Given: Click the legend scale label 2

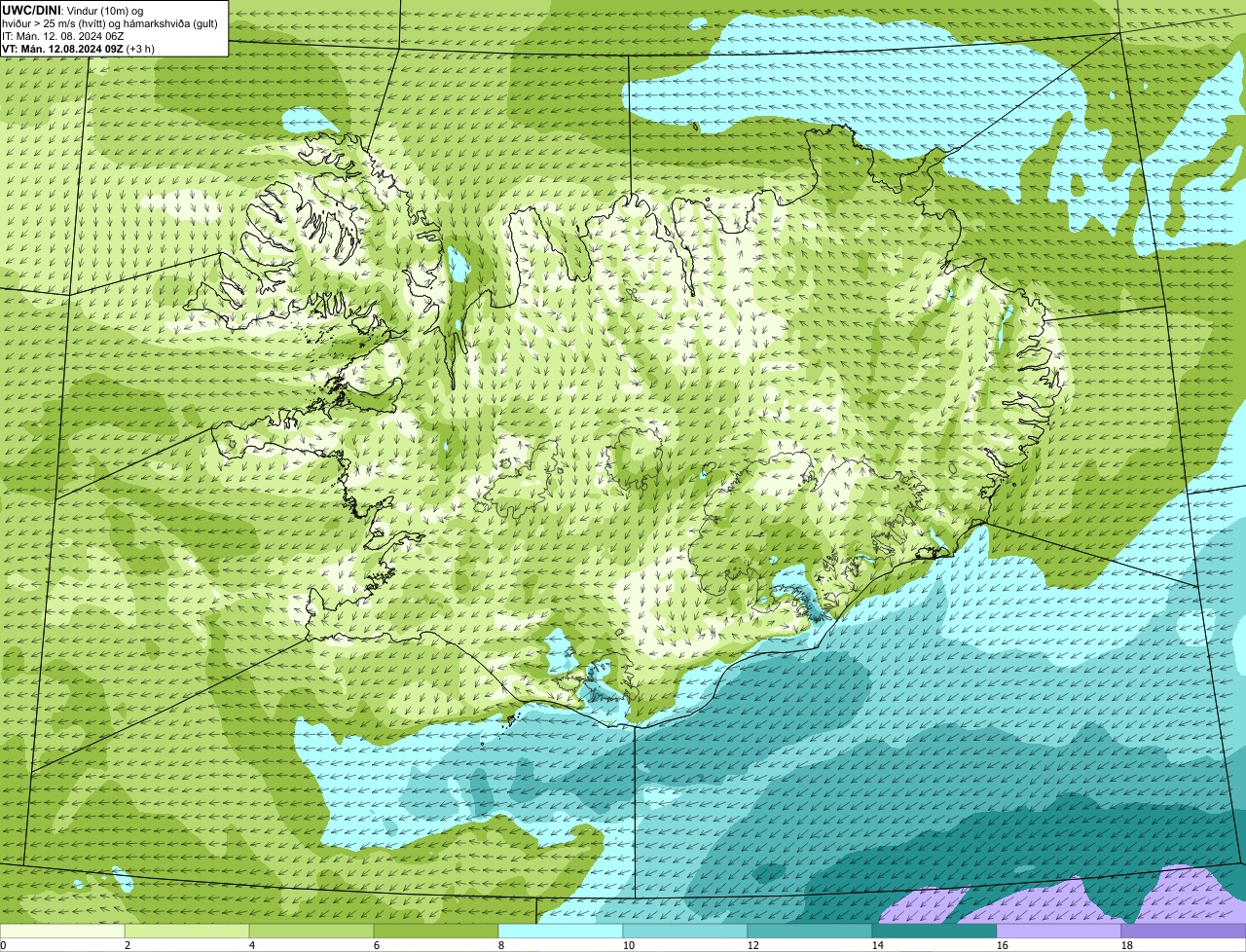Looking at the screenshot, I should pyautogui.click(x=128, y=945).
